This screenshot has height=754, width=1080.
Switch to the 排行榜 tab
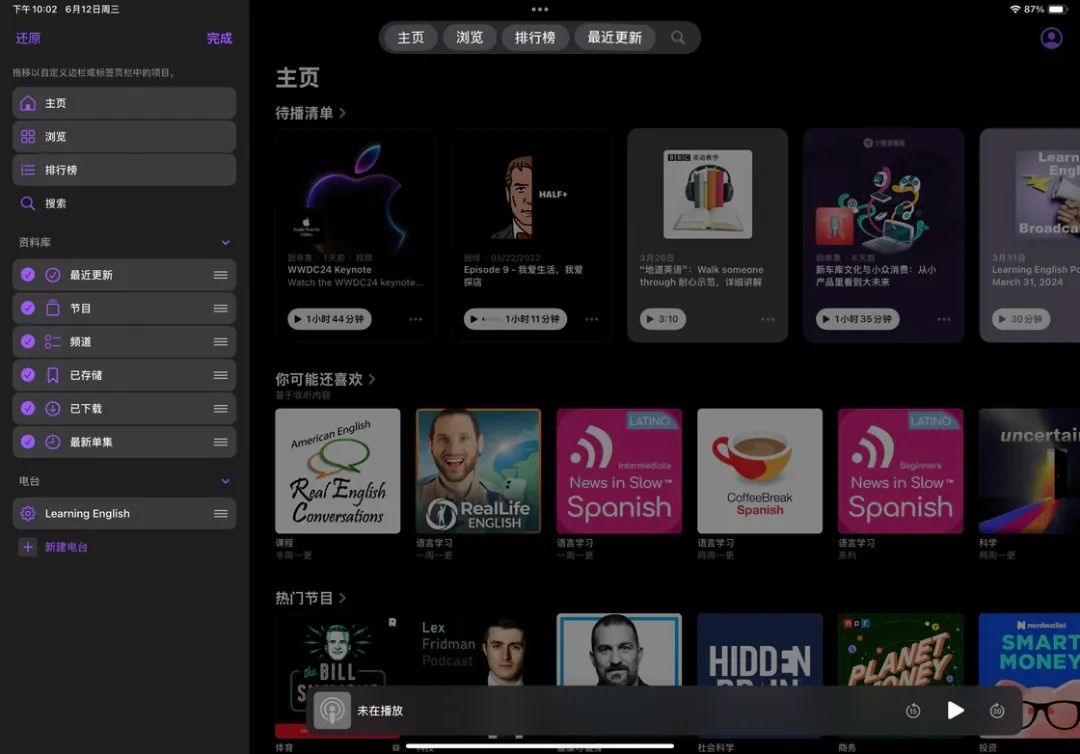pyautogui.click(x=535, y=38)
